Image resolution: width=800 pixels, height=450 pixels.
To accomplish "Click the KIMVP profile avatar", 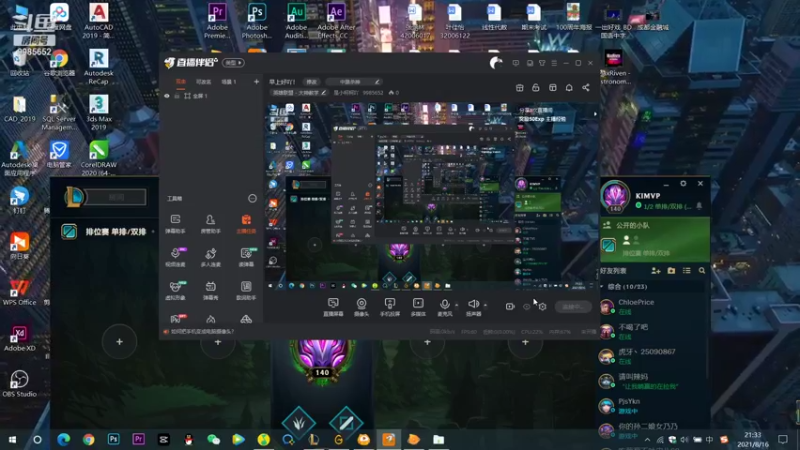I will click(615, 196).
